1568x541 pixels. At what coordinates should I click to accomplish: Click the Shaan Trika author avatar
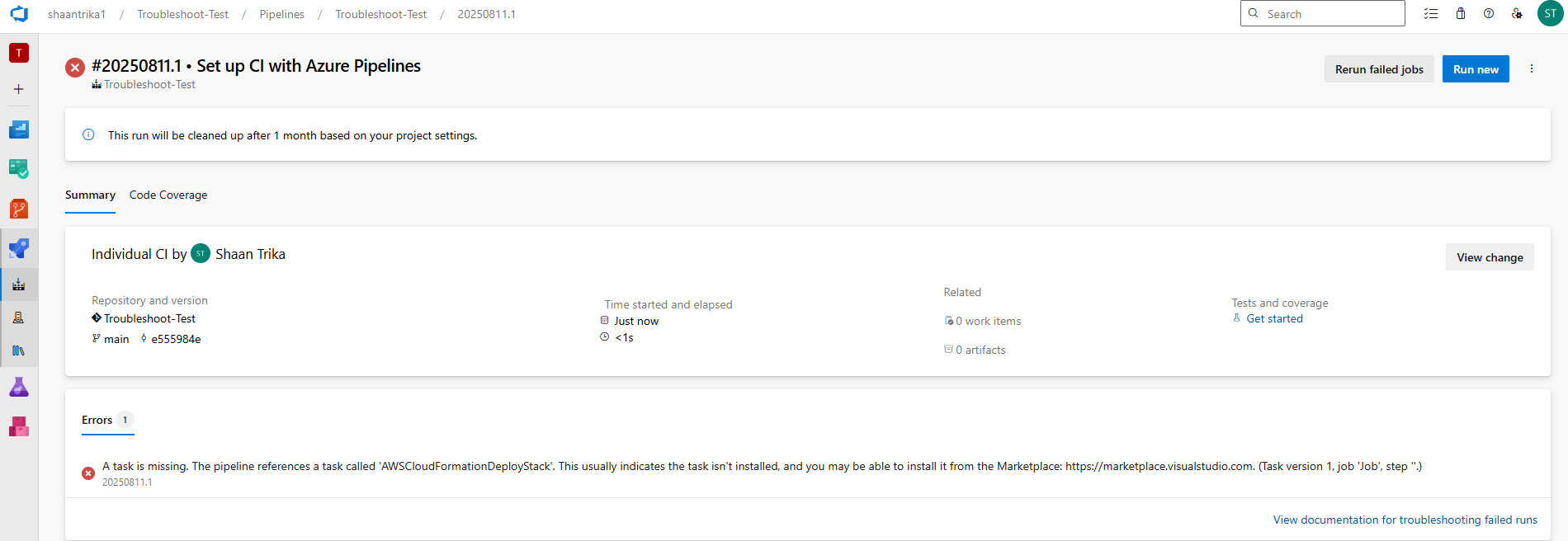click(x=201, y=253)
